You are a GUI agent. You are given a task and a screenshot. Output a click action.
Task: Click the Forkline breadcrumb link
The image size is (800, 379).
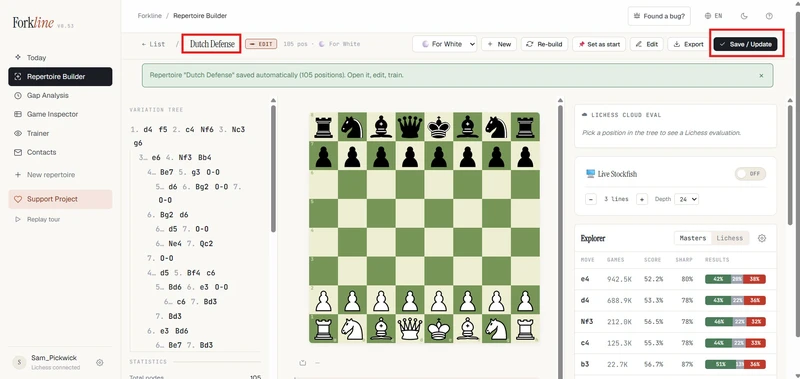click(x=149, y=16)
